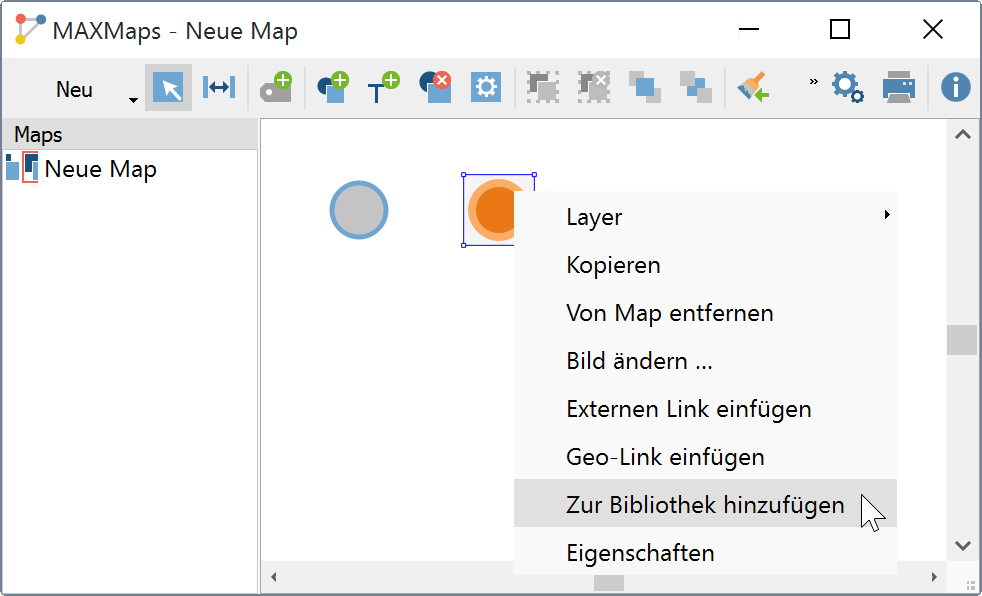Screen dimensions: 982x596
Task: Open the Layer submenu
Action: click(705, 217)
